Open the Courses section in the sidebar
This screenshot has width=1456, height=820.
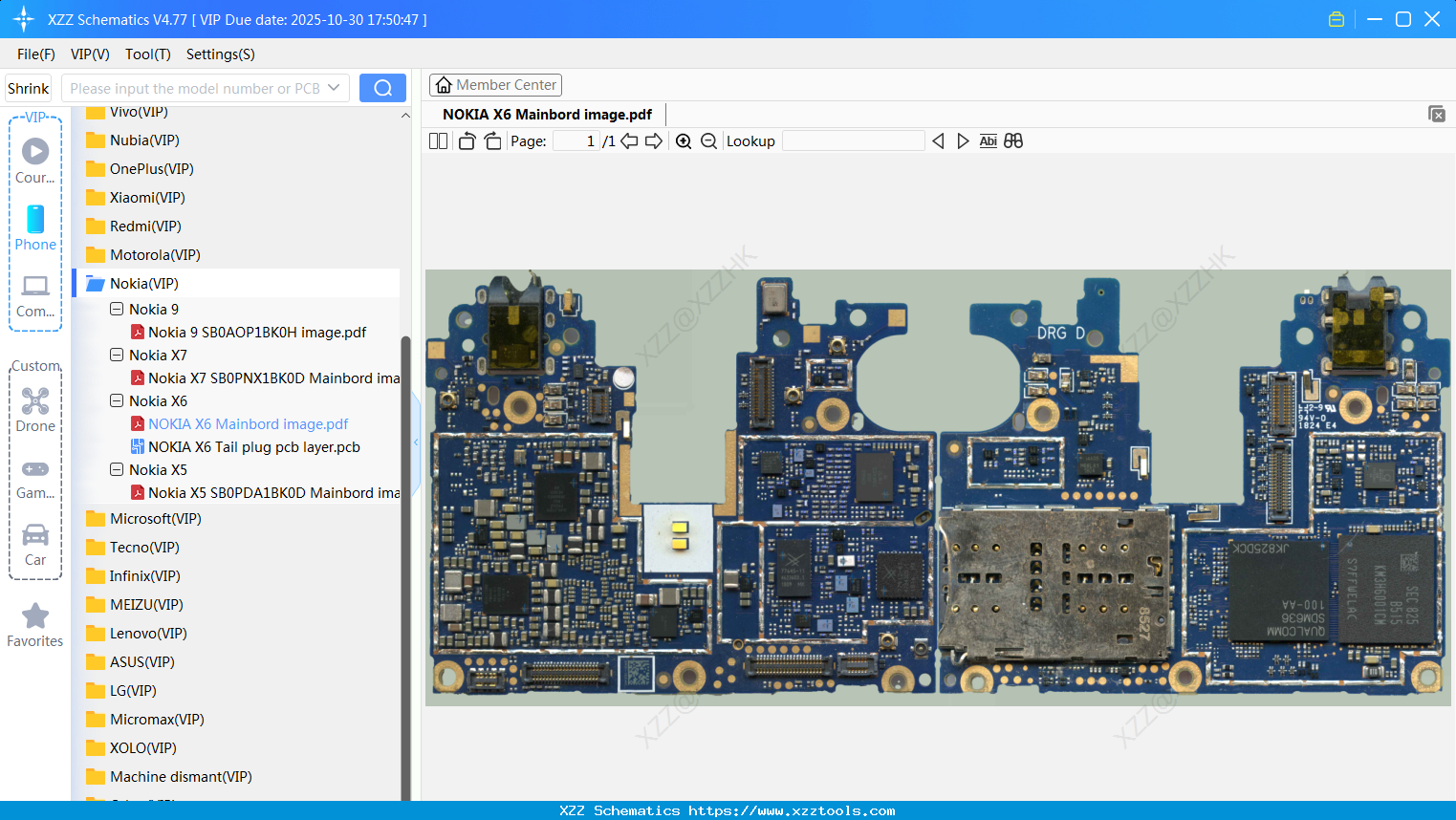tap(35, 161)
